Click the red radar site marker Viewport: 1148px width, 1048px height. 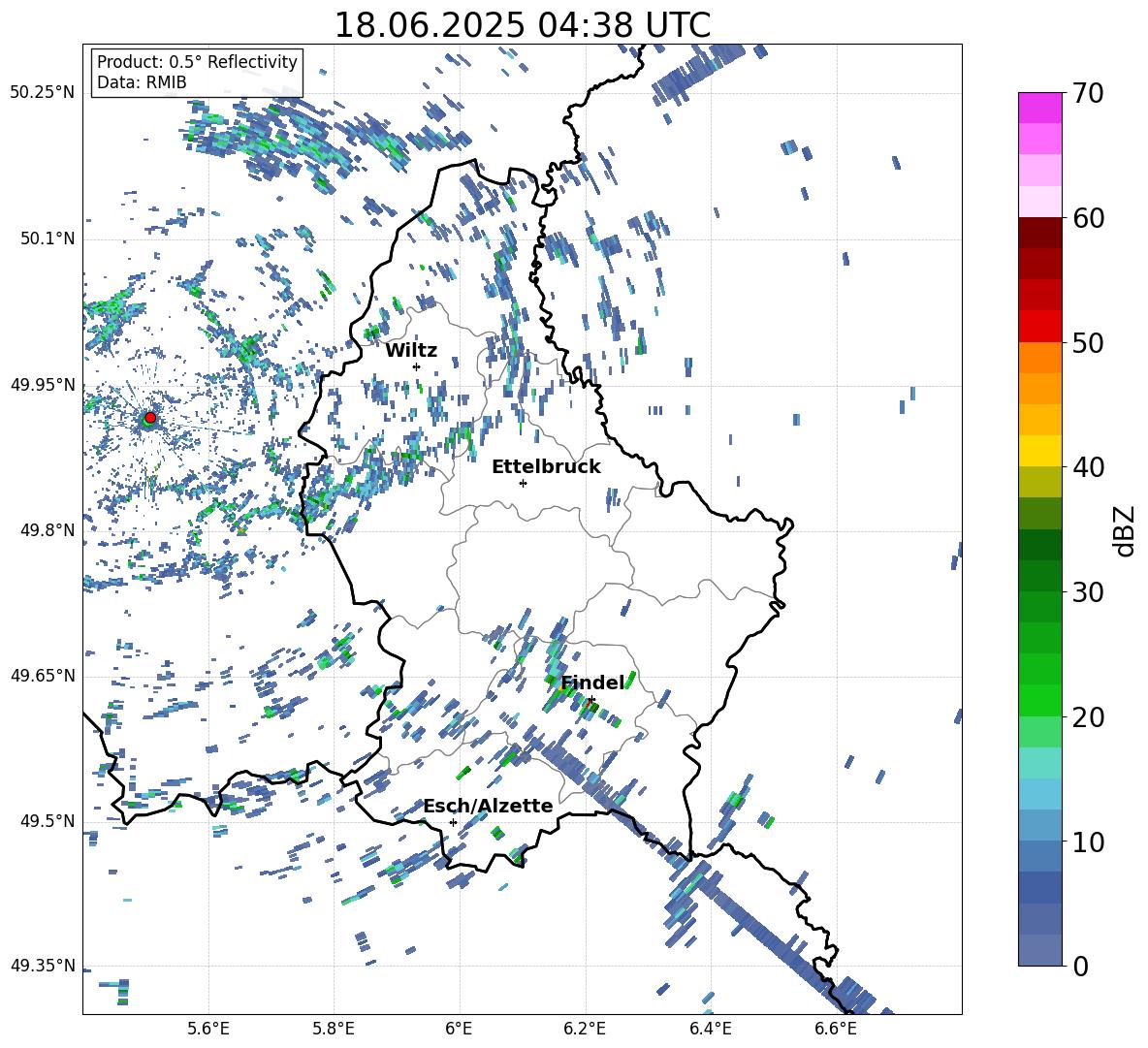point(150,417)
